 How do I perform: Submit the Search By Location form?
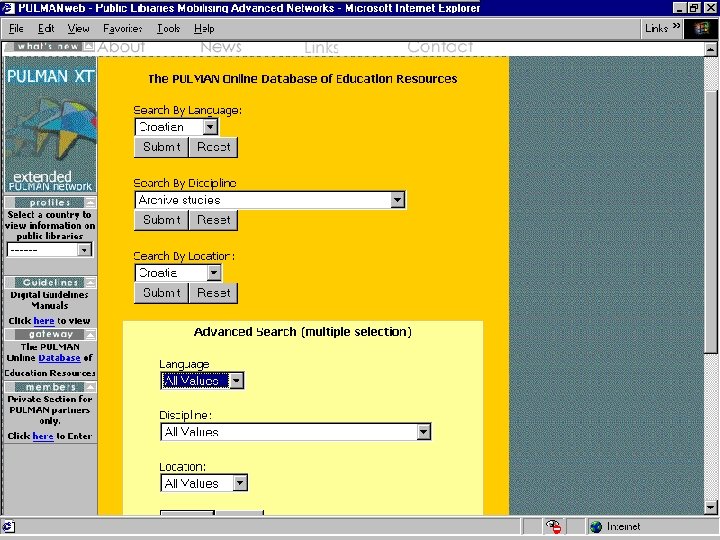(161, 293)
